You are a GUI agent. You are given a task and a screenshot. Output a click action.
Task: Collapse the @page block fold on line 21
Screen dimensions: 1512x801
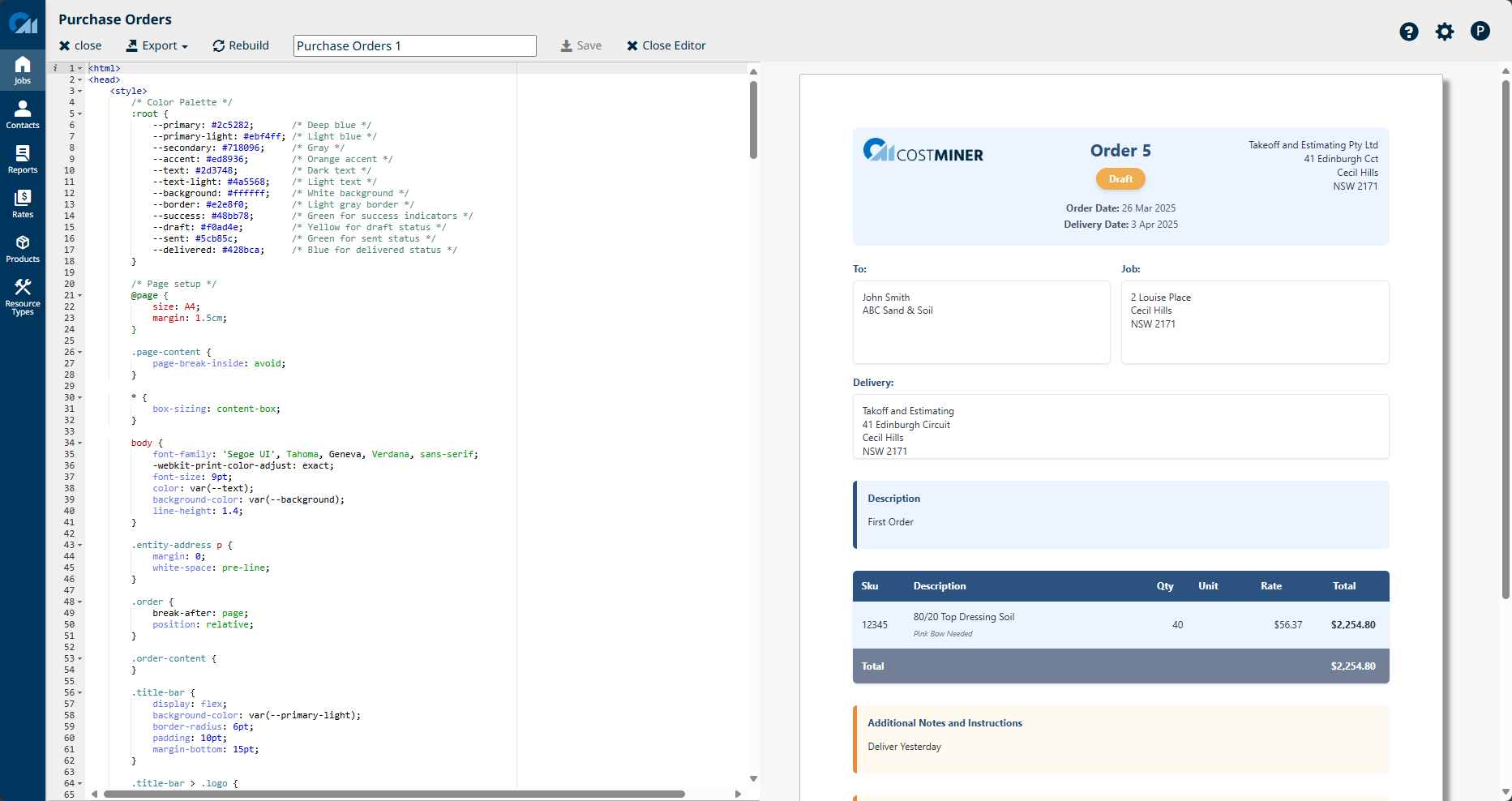tap(79, 295)
